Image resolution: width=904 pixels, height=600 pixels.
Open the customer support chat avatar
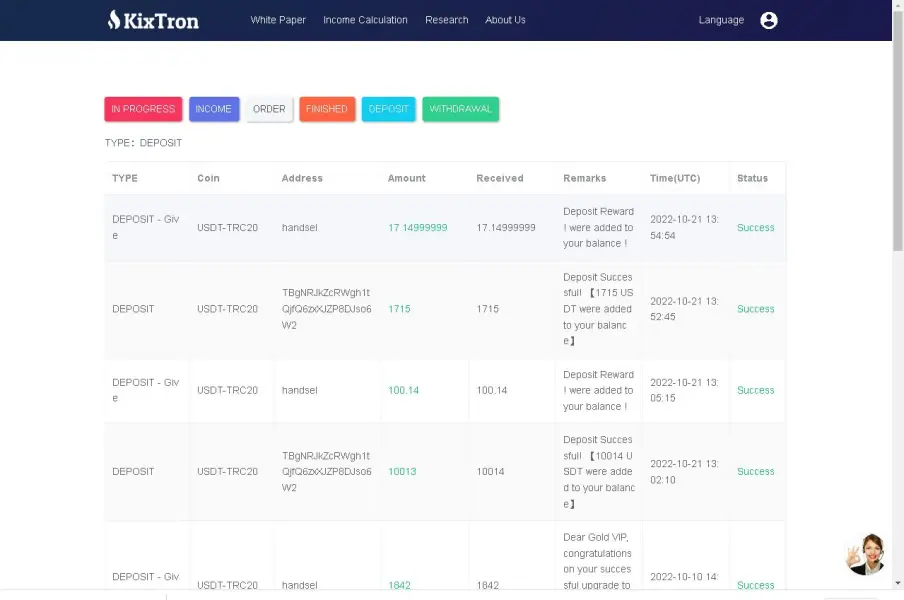click(x=866, y=554)
